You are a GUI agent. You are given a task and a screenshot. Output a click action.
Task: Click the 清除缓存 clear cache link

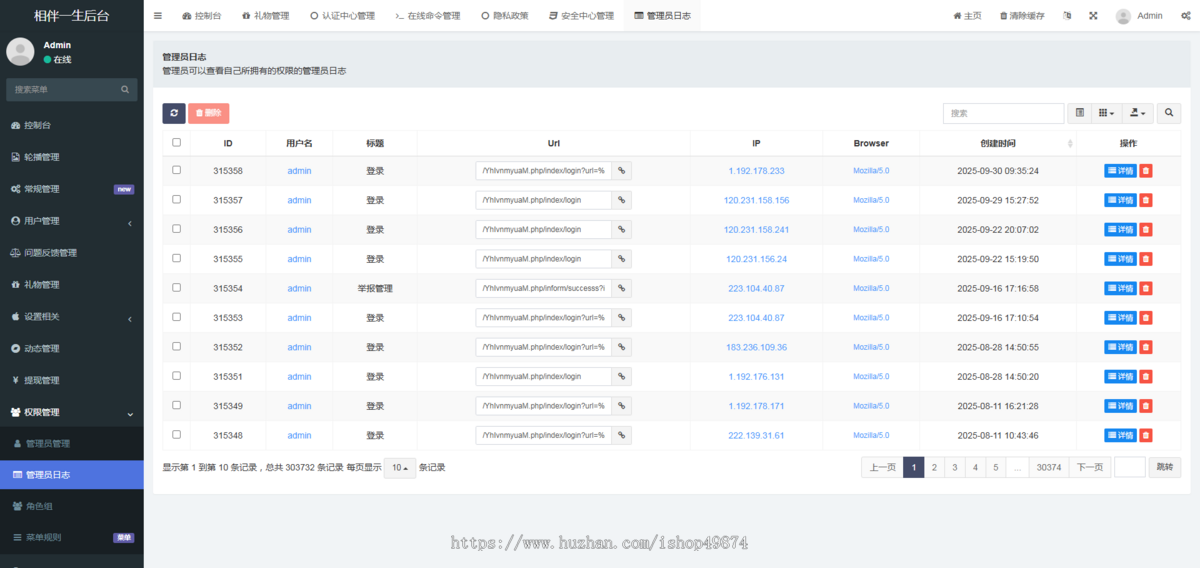pyautogui.click(x=1022, y=16)
